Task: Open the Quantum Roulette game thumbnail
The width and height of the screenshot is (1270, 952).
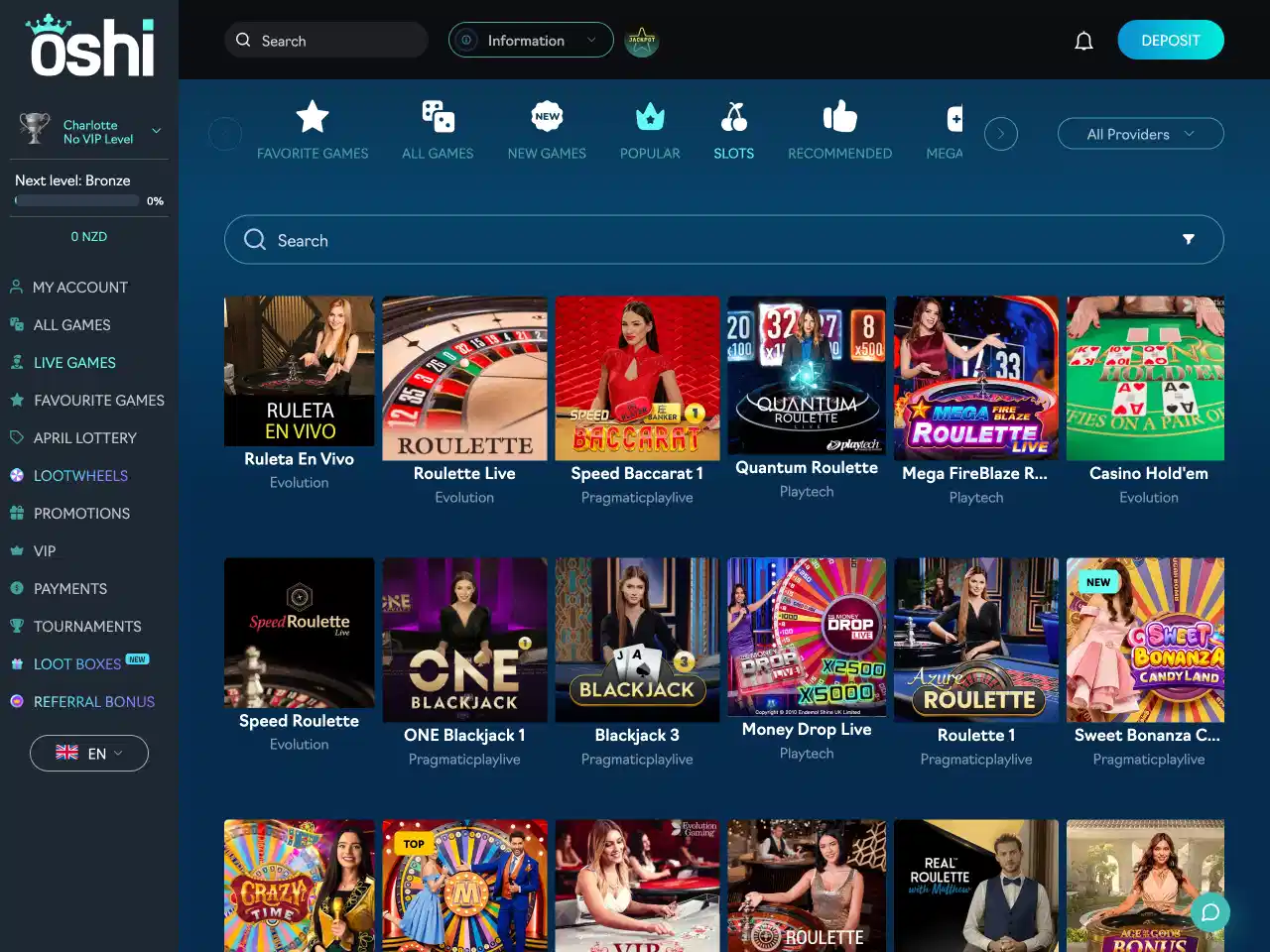Action: point(807,375)
